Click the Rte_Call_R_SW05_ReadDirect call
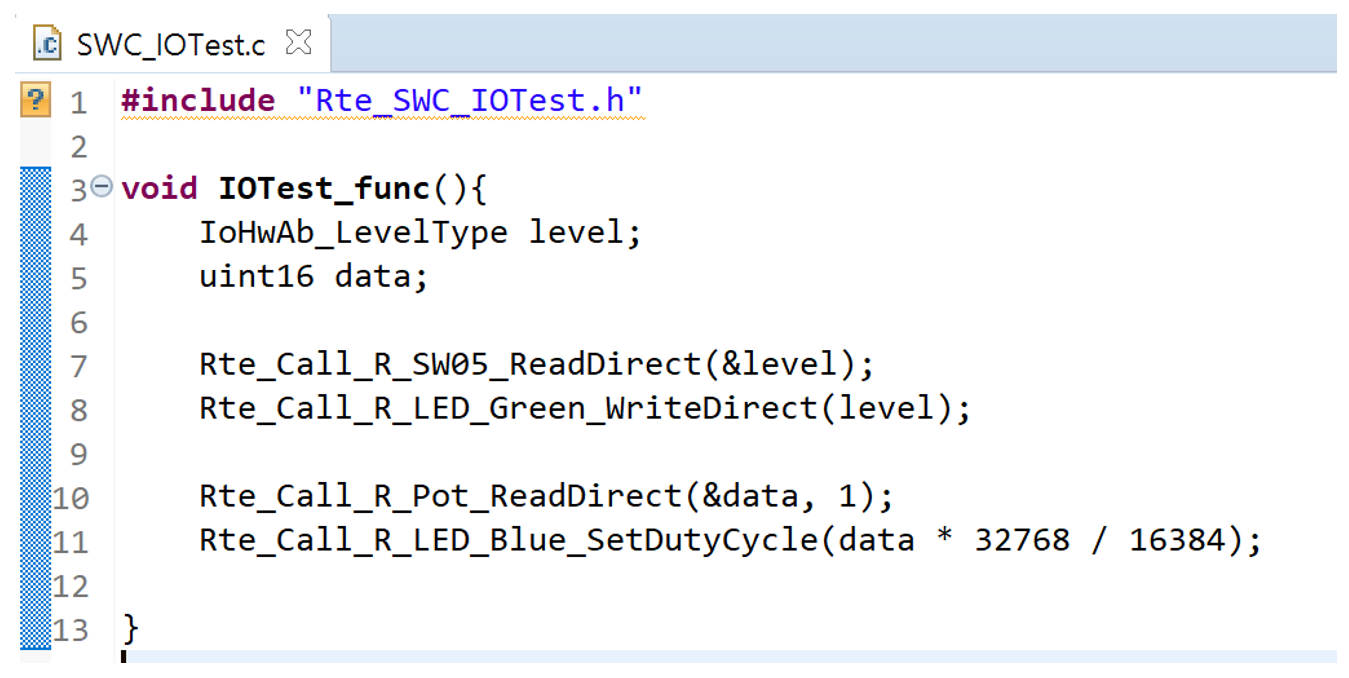This screenshot has height=678, width=1349. (x=451, y=365)
